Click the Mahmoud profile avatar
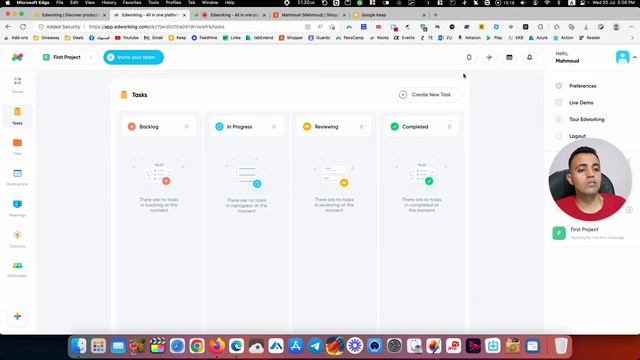The height and width of the screenshot is (360, 640). [x=622, y=57]
